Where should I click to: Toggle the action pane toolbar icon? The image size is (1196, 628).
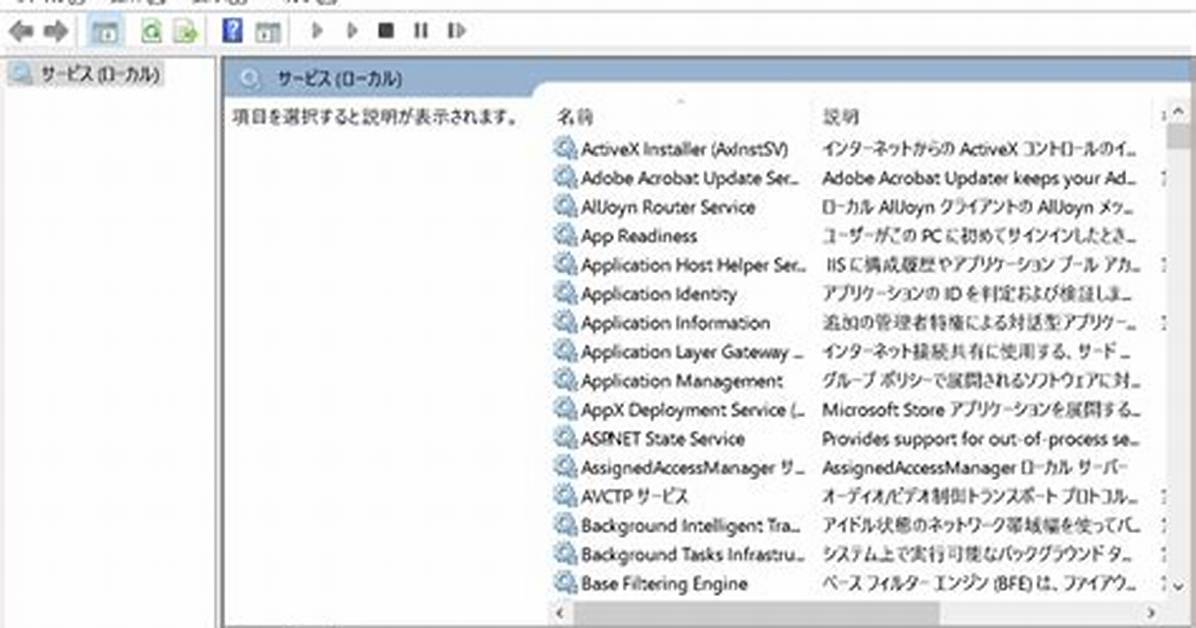click(268, 31)
